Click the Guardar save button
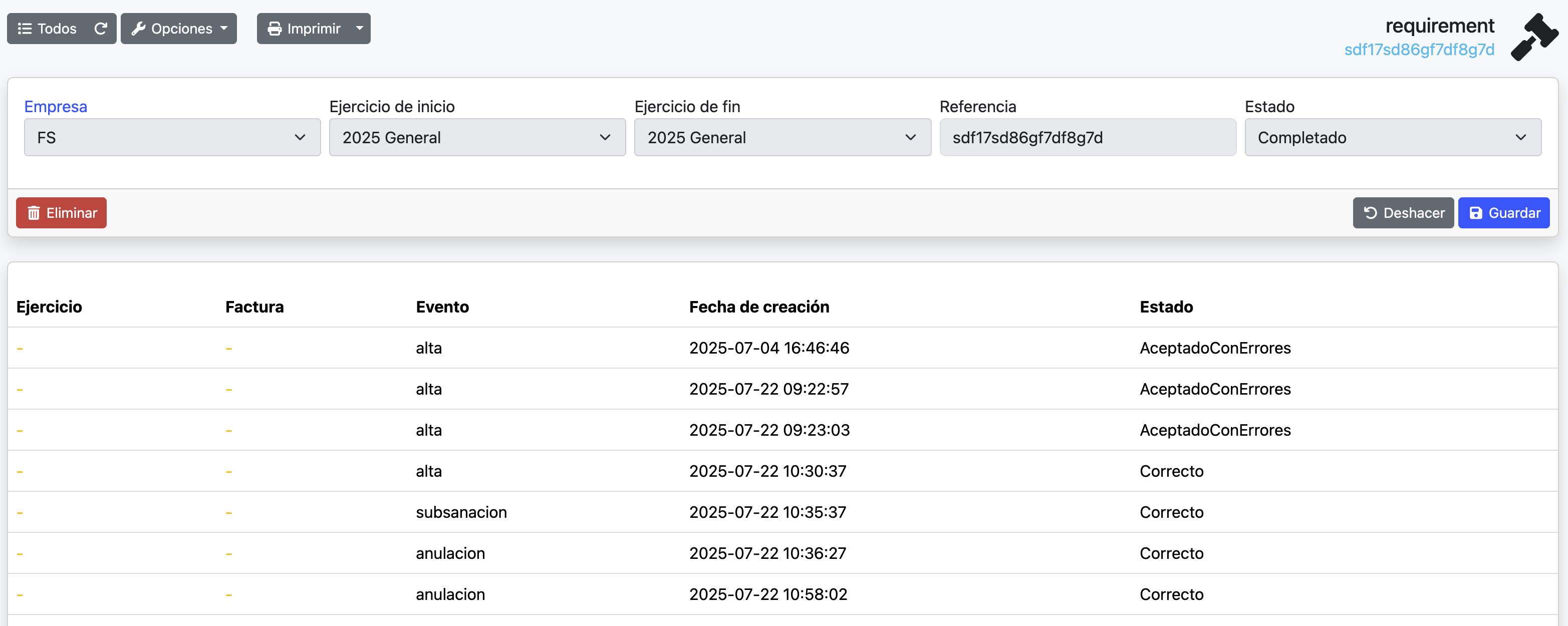The height and width of the screenshot is (626, 1568). click(x=1503, y=213)
